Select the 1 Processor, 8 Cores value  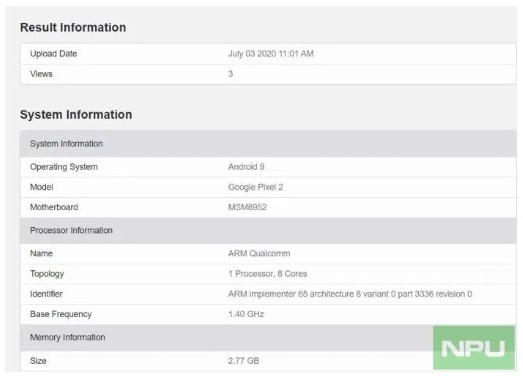pyautogui.click(x=268, y=274)
